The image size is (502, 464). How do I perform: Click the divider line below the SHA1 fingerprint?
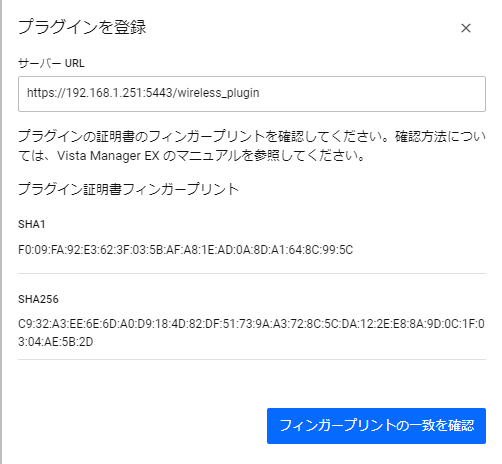[x=252, y=273]
